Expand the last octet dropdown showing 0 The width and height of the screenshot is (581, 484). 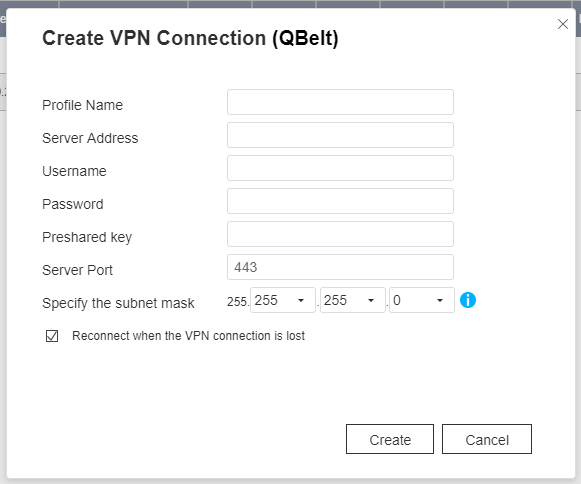(422, 300)
